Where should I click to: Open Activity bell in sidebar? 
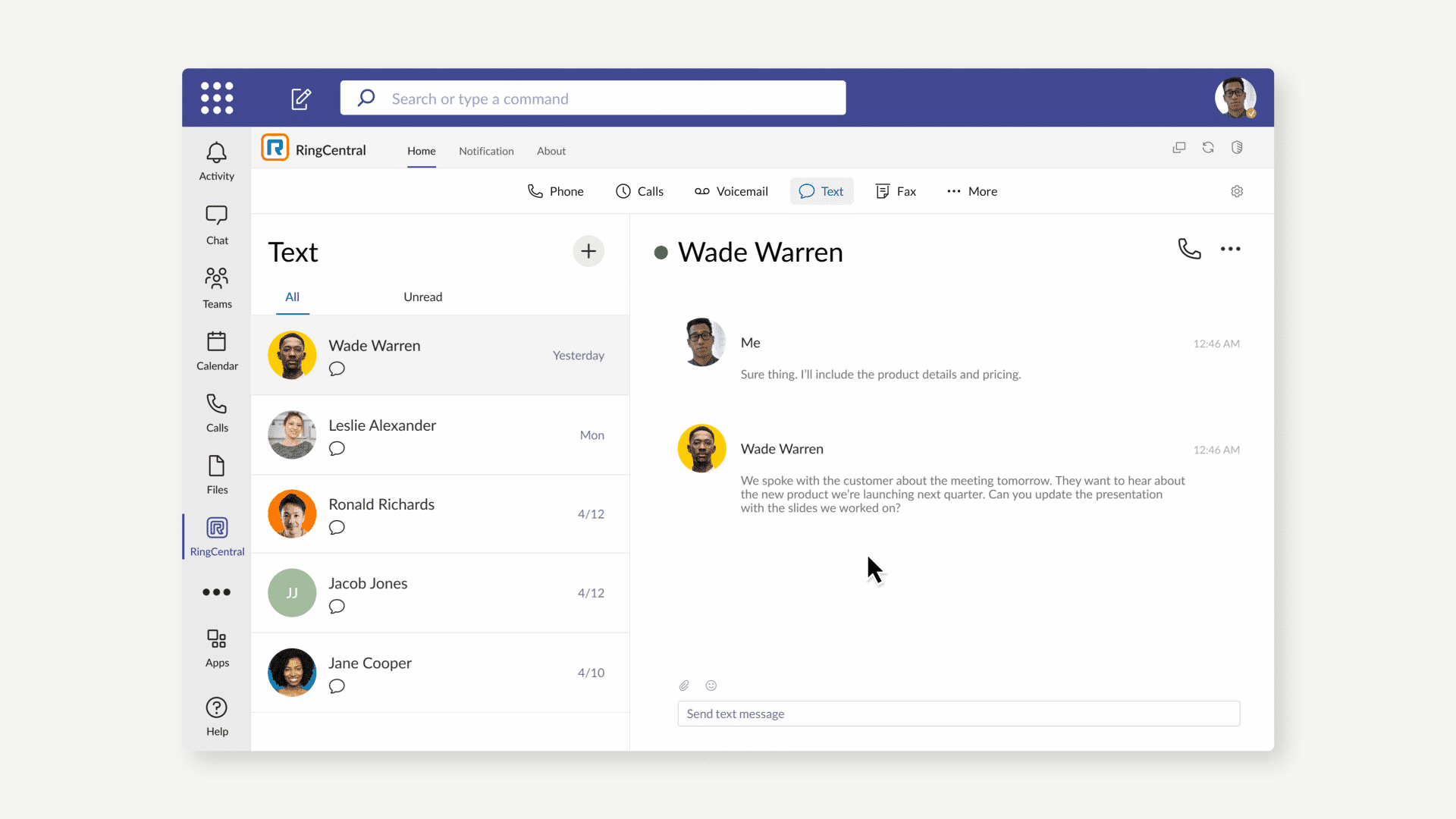tap(217, 162)
